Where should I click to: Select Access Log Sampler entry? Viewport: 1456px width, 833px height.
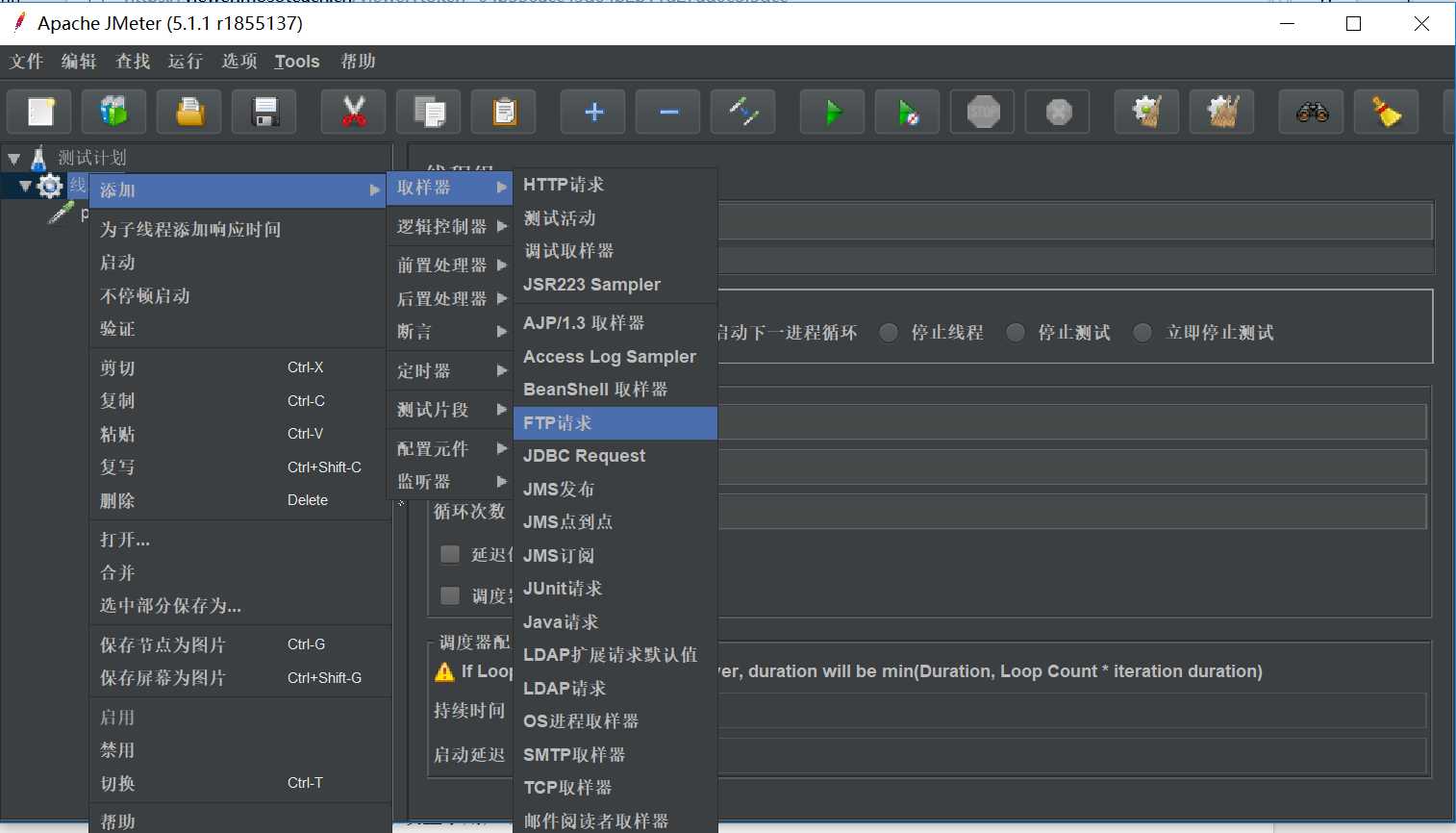coord(615,357)
